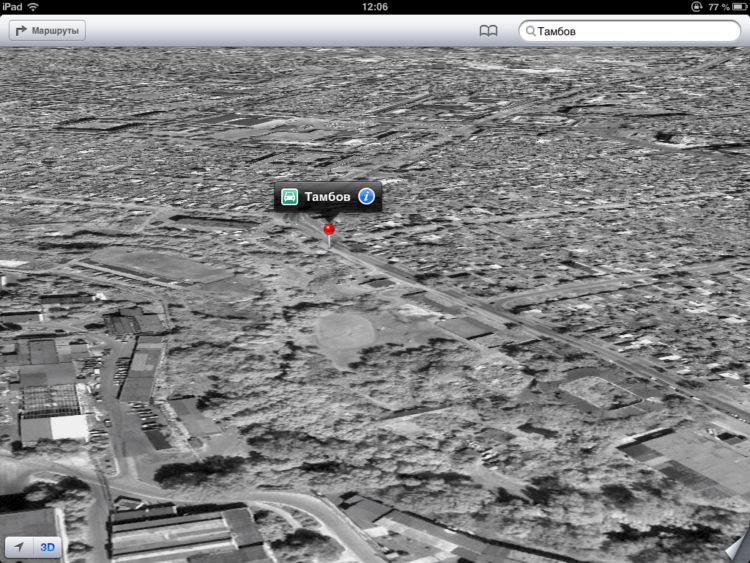The width and height of the screenshot is (750, 563).
Task: Toggle the 3D view button
Action: tap(47, 547)
